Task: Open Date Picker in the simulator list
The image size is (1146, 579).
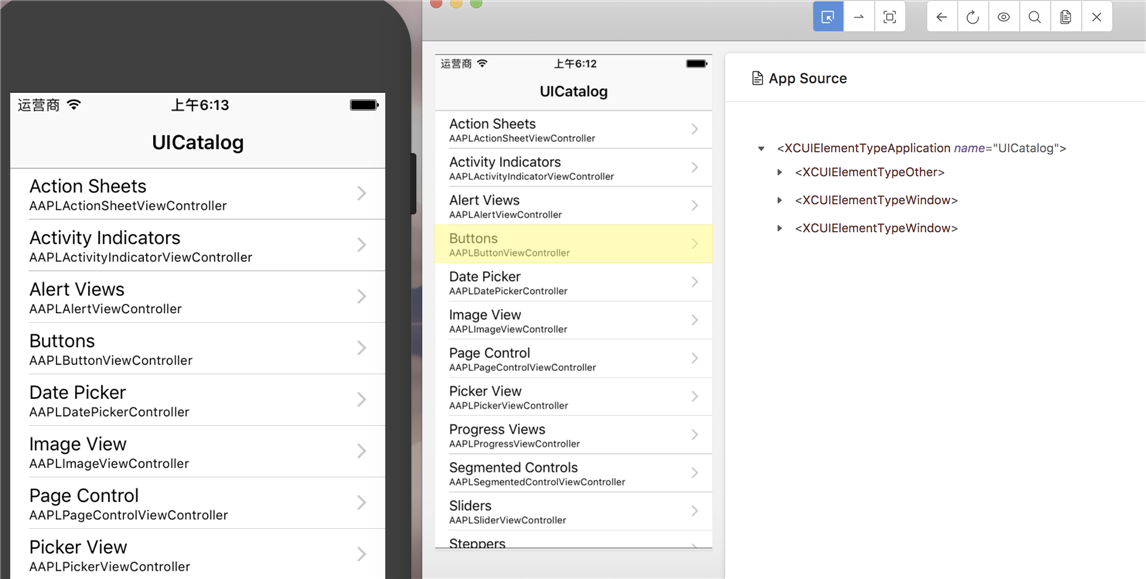Action: tap(197, 401)
